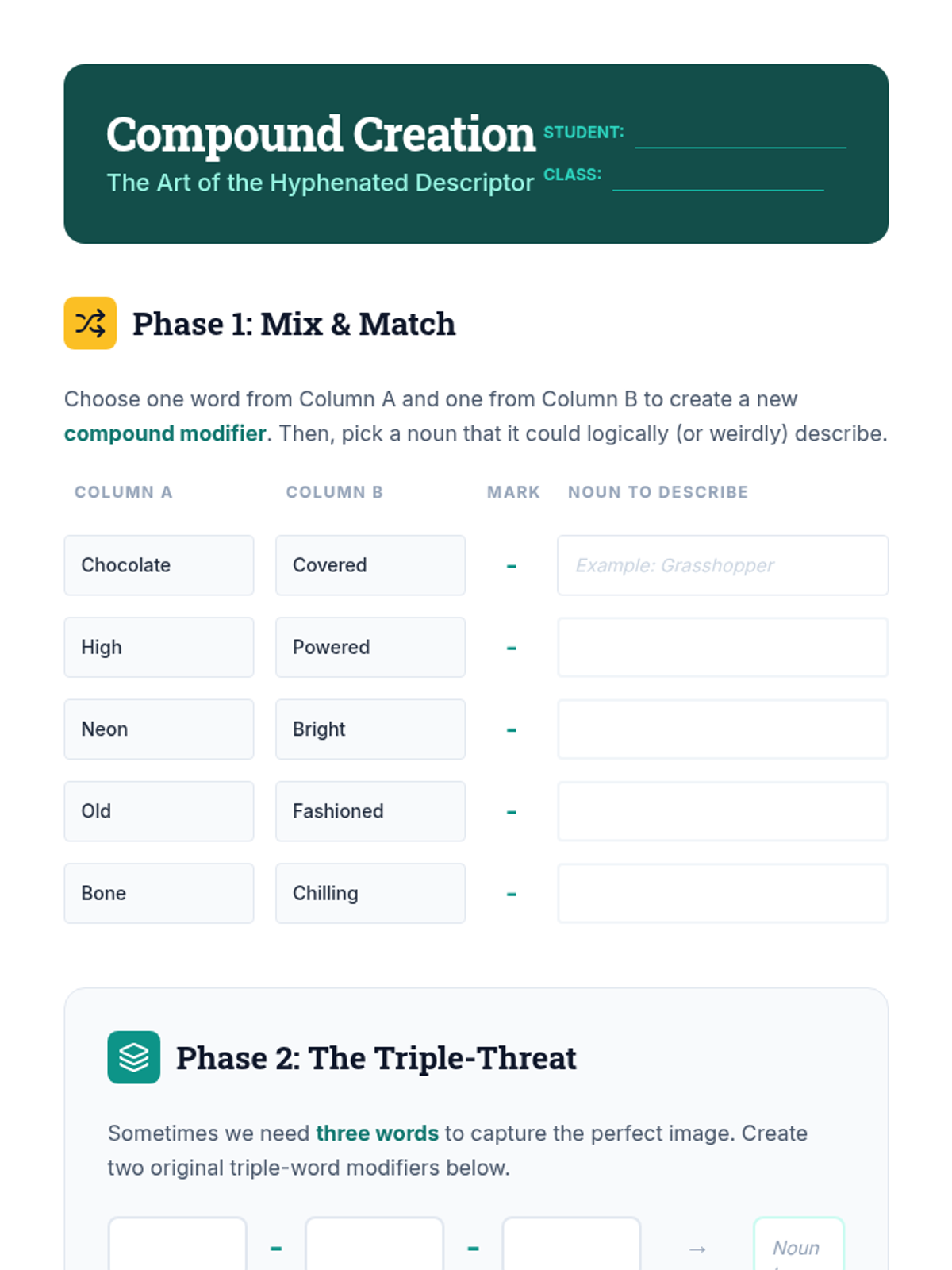
Task: Click the second triple-word modifier box
Action: tap(374, 1245)
